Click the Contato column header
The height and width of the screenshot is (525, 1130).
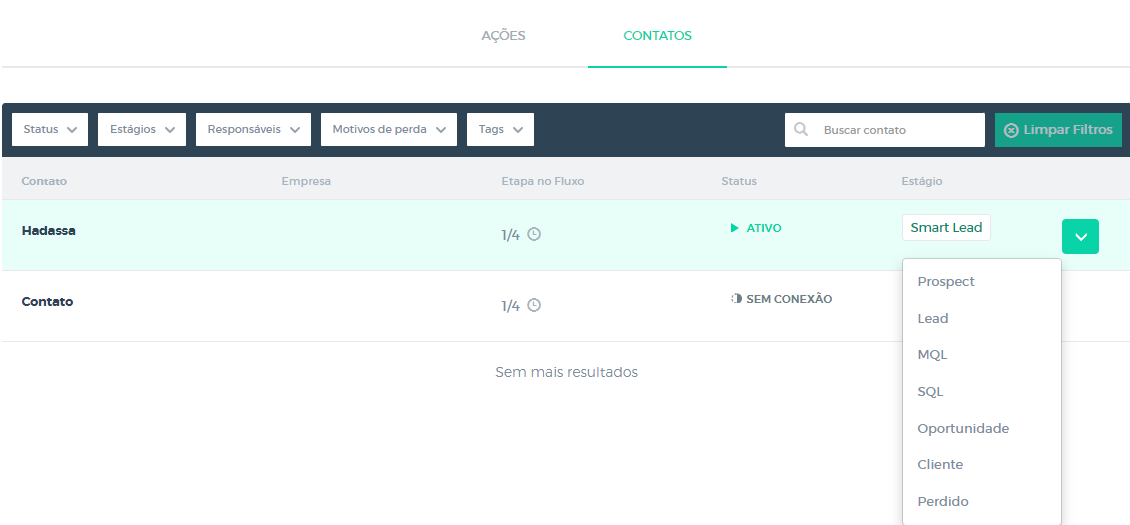point(44,181)
